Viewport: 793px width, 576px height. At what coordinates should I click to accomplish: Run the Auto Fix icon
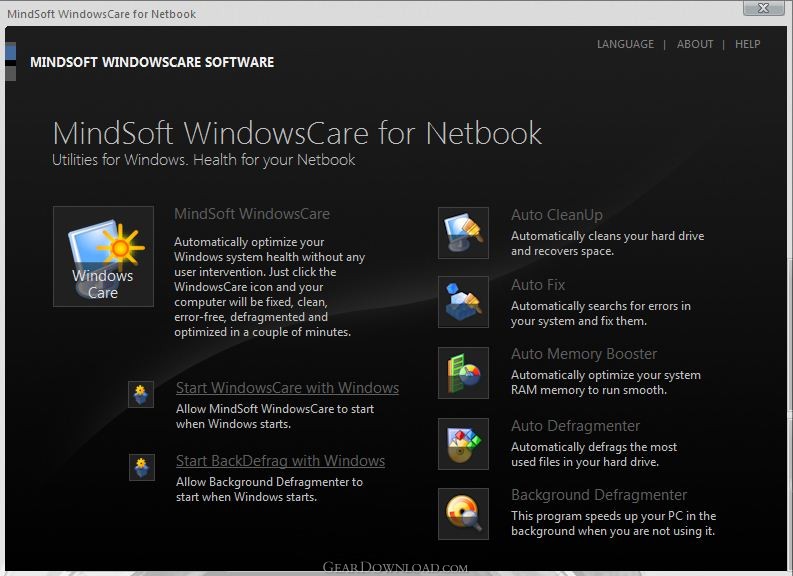pos(463,302)
